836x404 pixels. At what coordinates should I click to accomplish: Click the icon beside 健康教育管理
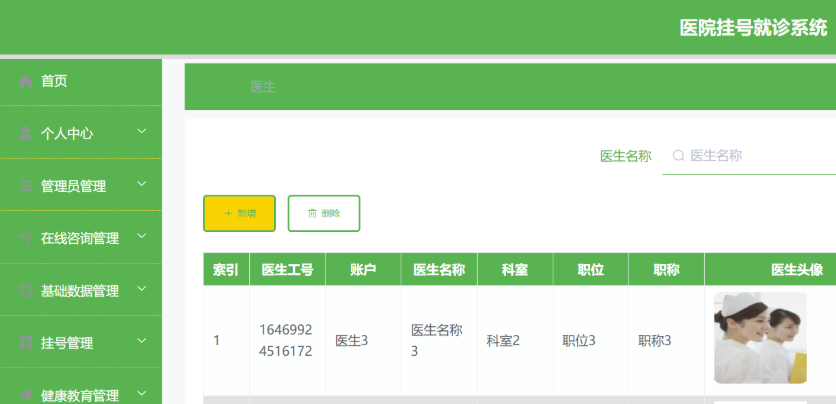(x=26, y=395)
